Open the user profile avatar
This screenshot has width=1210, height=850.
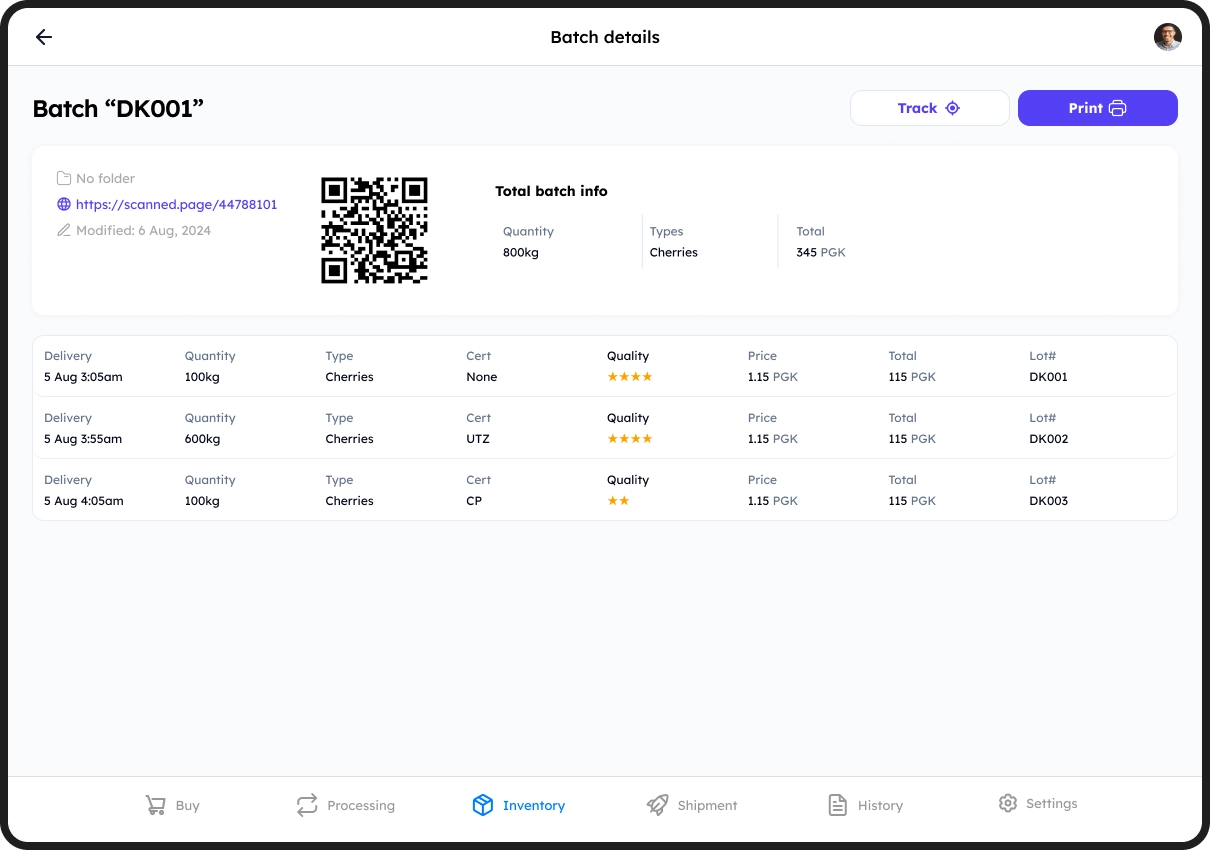1167,37
